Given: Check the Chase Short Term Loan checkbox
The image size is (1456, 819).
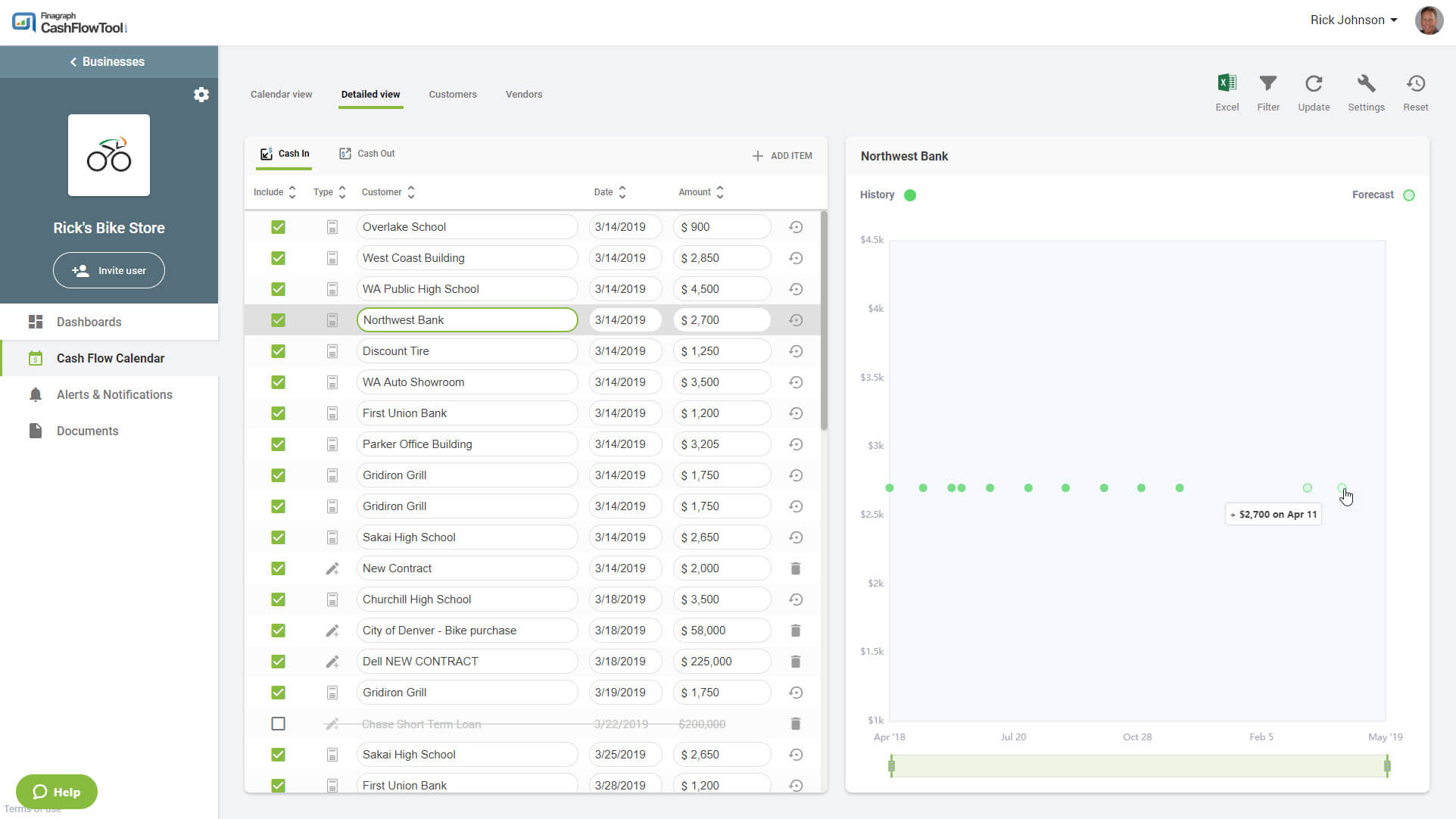Looking at the screenshot, I should pos(279,724).
